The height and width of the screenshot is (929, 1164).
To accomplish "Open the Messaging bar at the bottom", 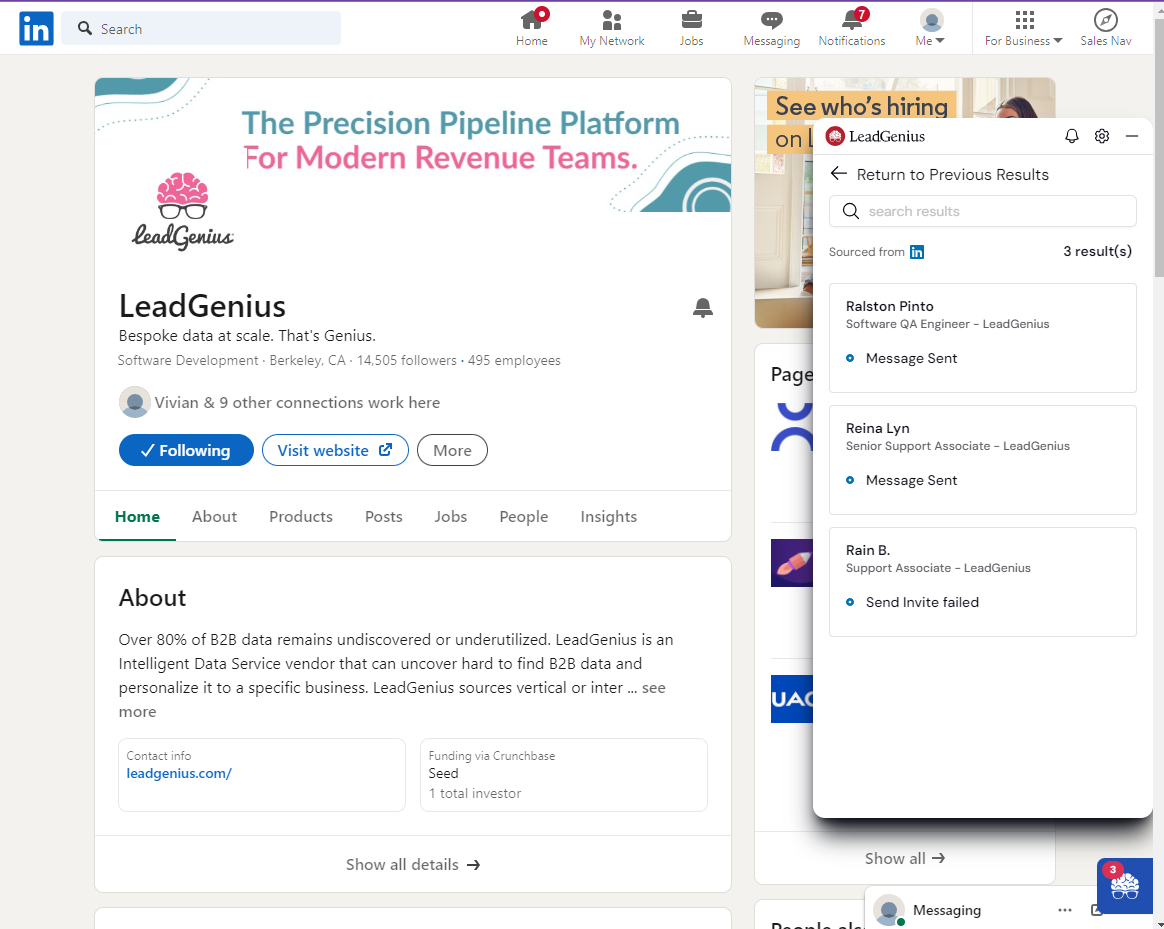I will pyautogui.click(x=946, y=909).
